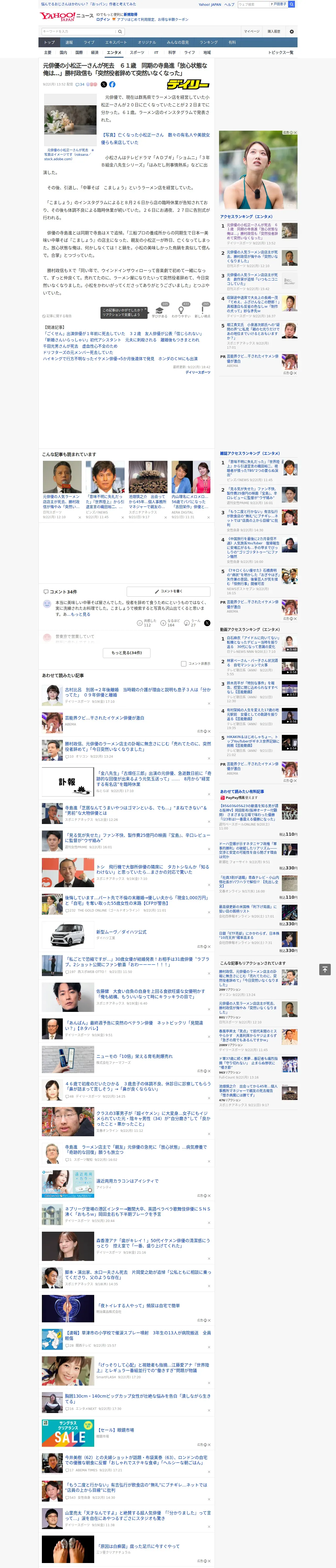This screenshot has height=1568, width=336.
Task: Click the Yahoo! JAPAN News logo
Action: click(x=66, y=16)
